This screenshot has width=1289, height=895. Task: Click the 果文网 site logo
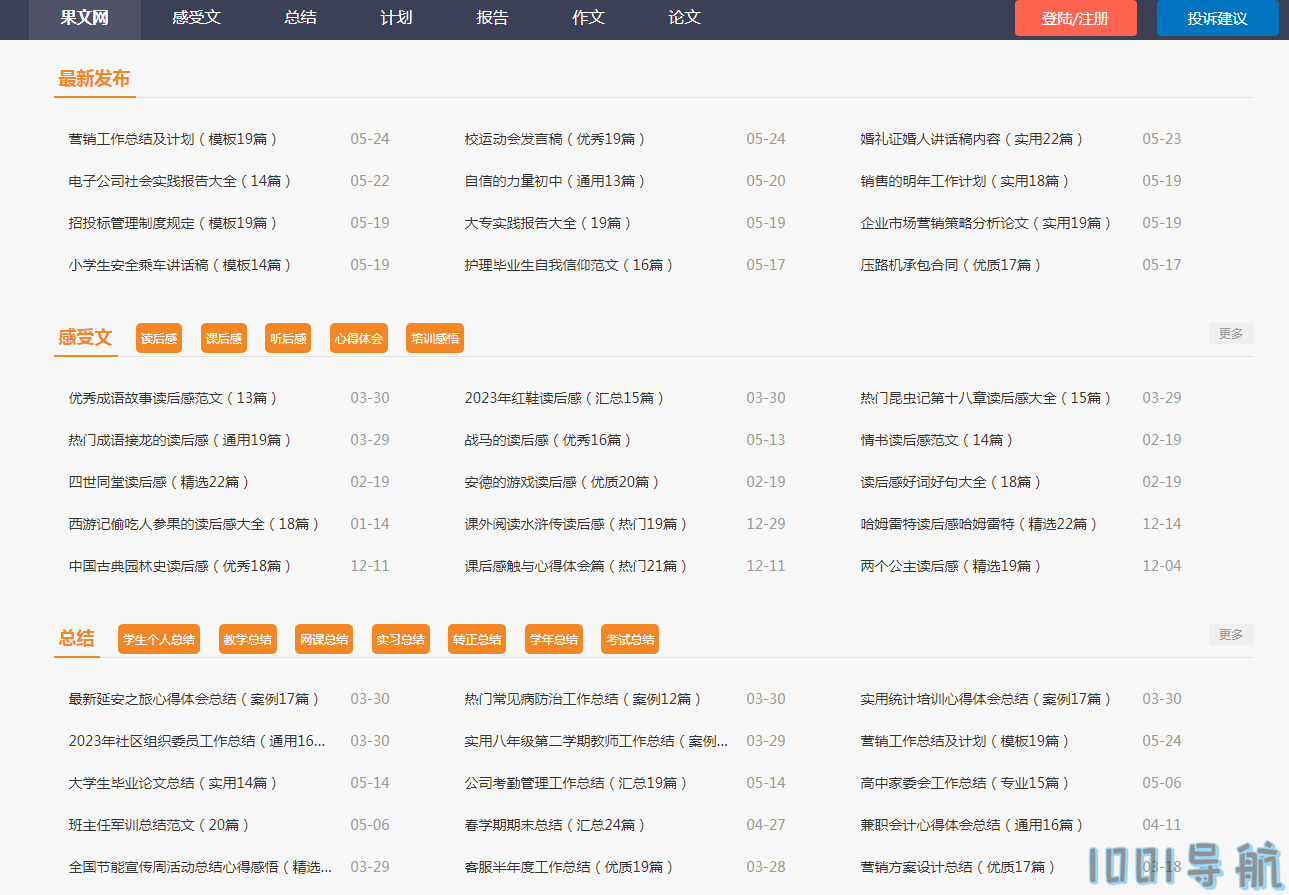(84, 18)
